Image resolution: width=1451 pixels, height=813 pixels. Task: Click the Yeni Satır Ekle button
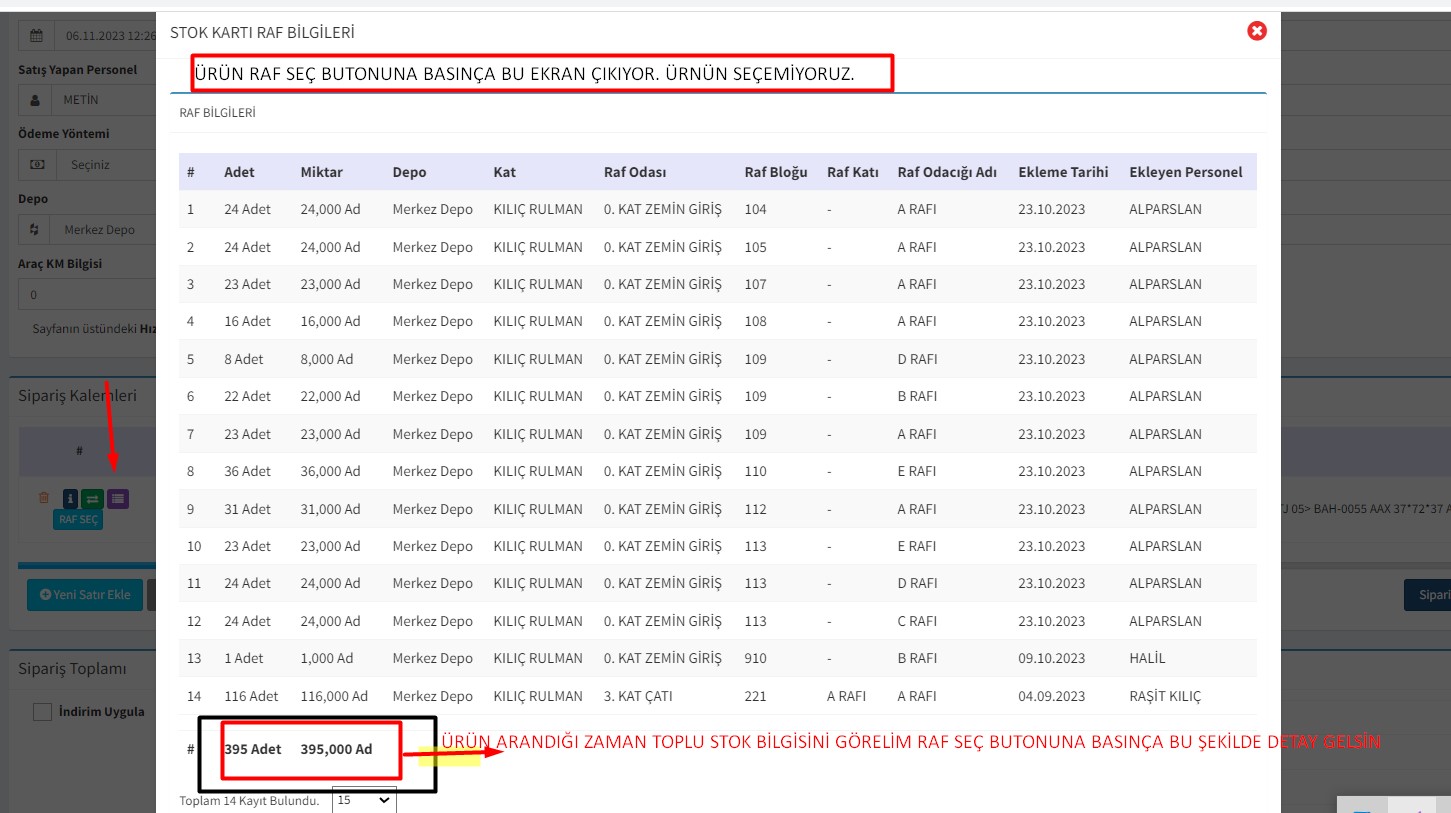click(x=85, y=594)
